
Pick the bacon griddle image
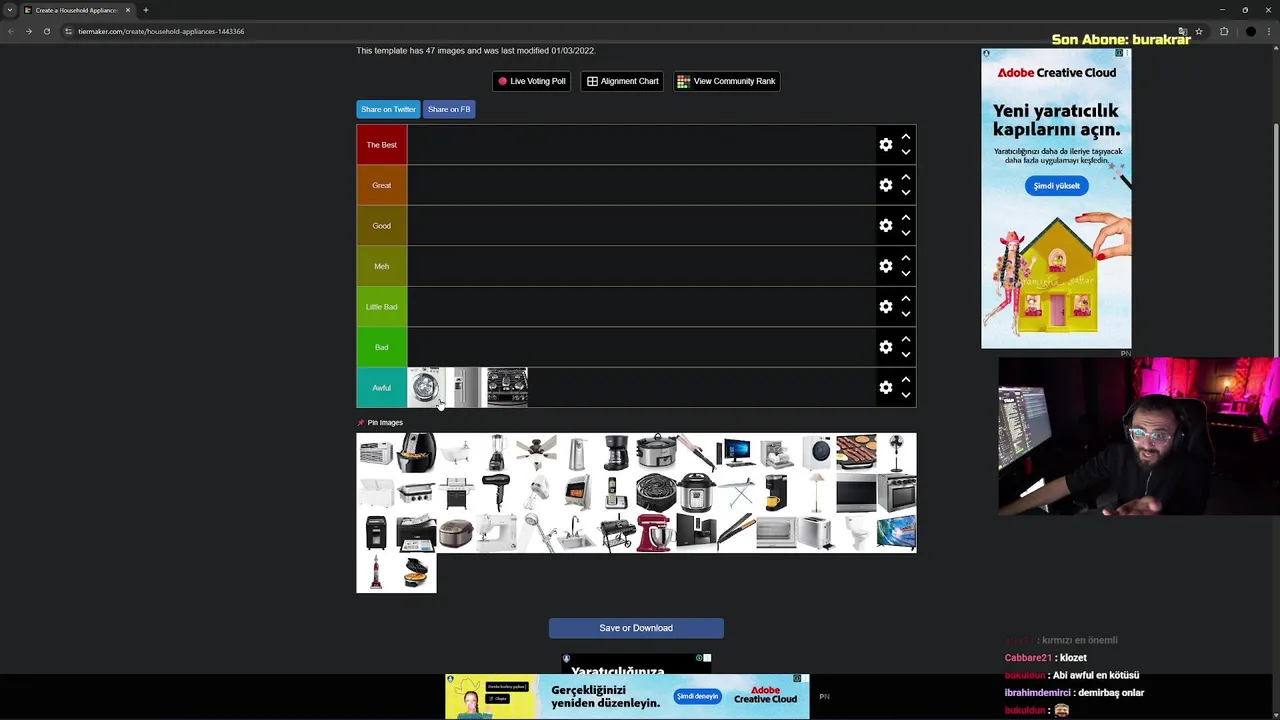[x=856, y=453]
